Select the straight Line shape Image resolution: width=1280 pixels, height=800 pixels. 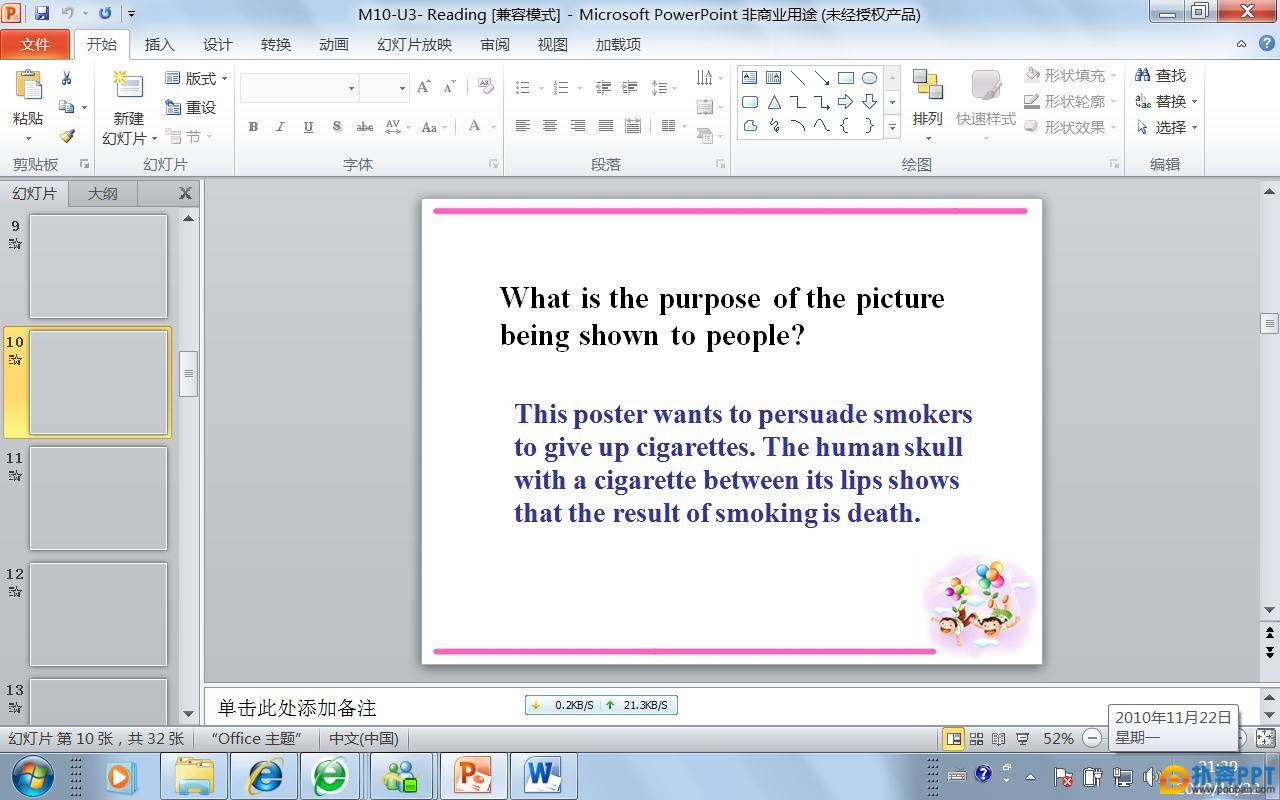(x=797, y=78)
